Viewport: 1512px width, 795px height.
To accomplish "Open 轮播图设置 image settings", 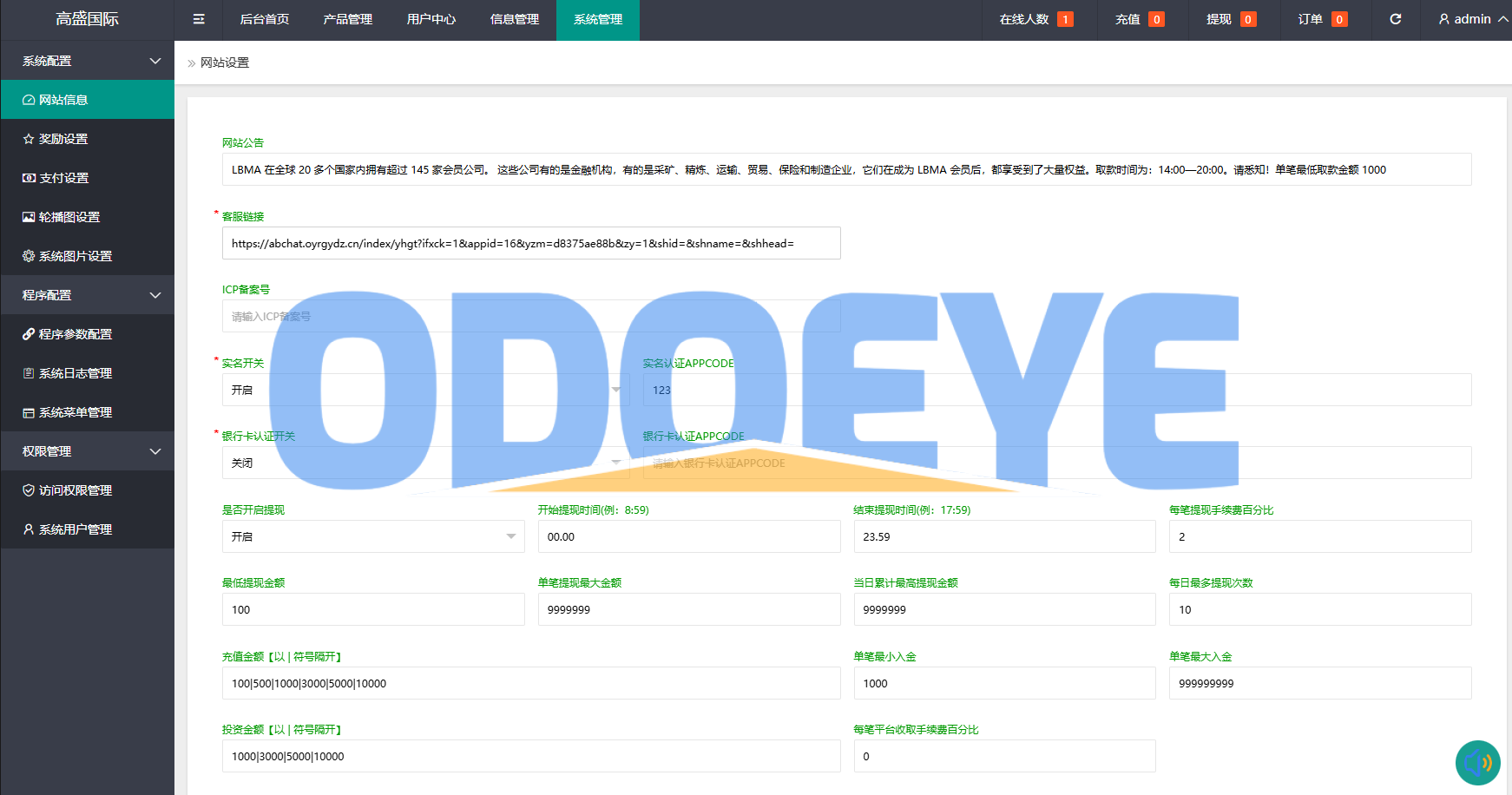I will pyautogui.click(x=69, y=217).
